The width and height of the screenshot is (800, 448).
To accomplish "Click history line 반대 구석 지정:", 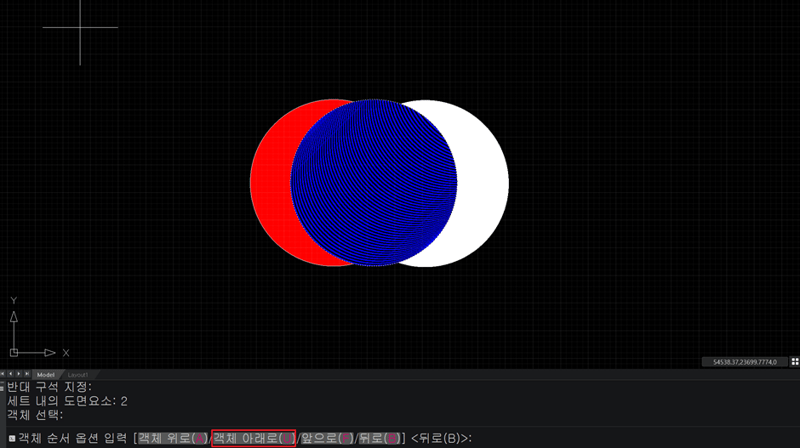I will coord(49,387).
